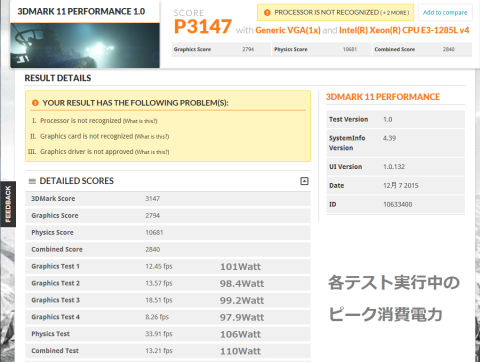480x362 pixels.
Task: Click the 106Watt annotation
Action: (x=240, y=334)
